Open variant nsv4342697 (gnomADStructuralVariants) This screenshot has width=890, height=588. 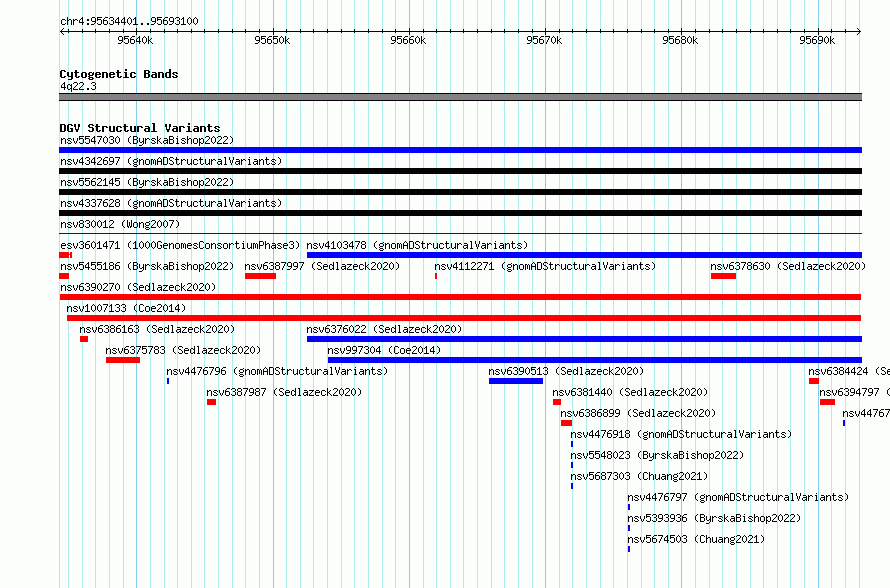click(171, 161)
